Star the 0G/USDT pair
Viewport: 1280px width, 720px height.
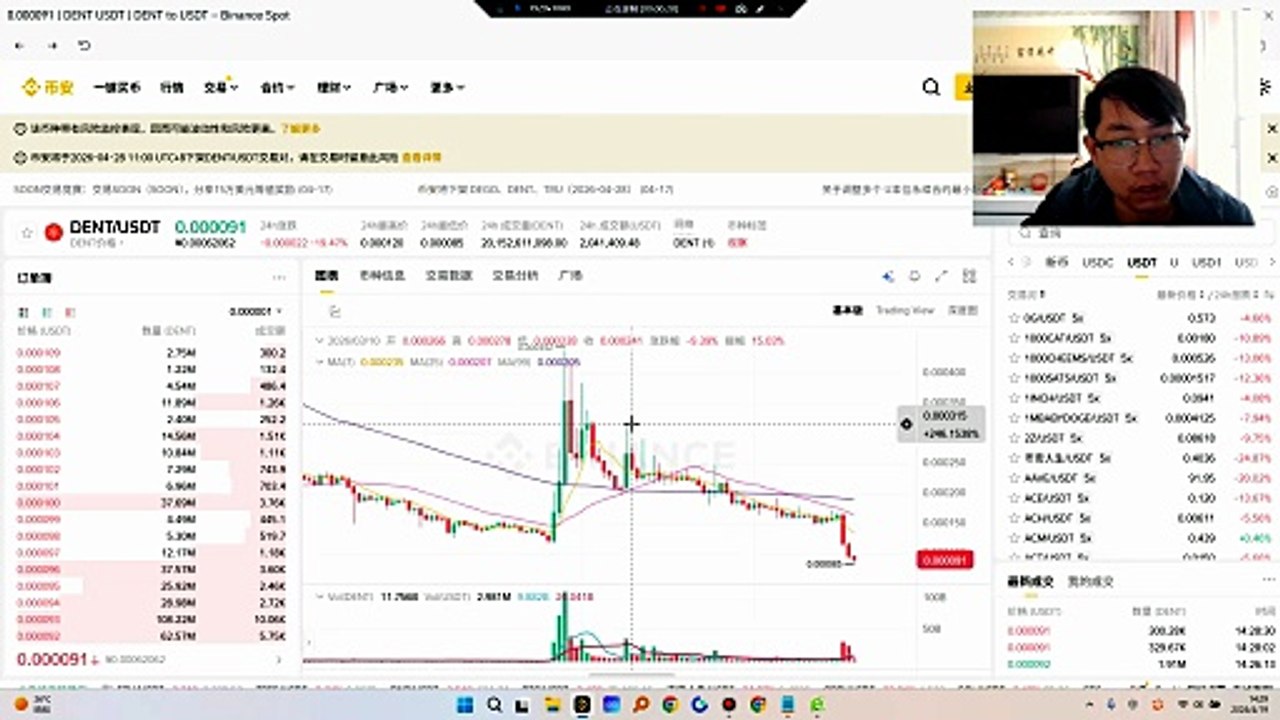click(1014, 318)
